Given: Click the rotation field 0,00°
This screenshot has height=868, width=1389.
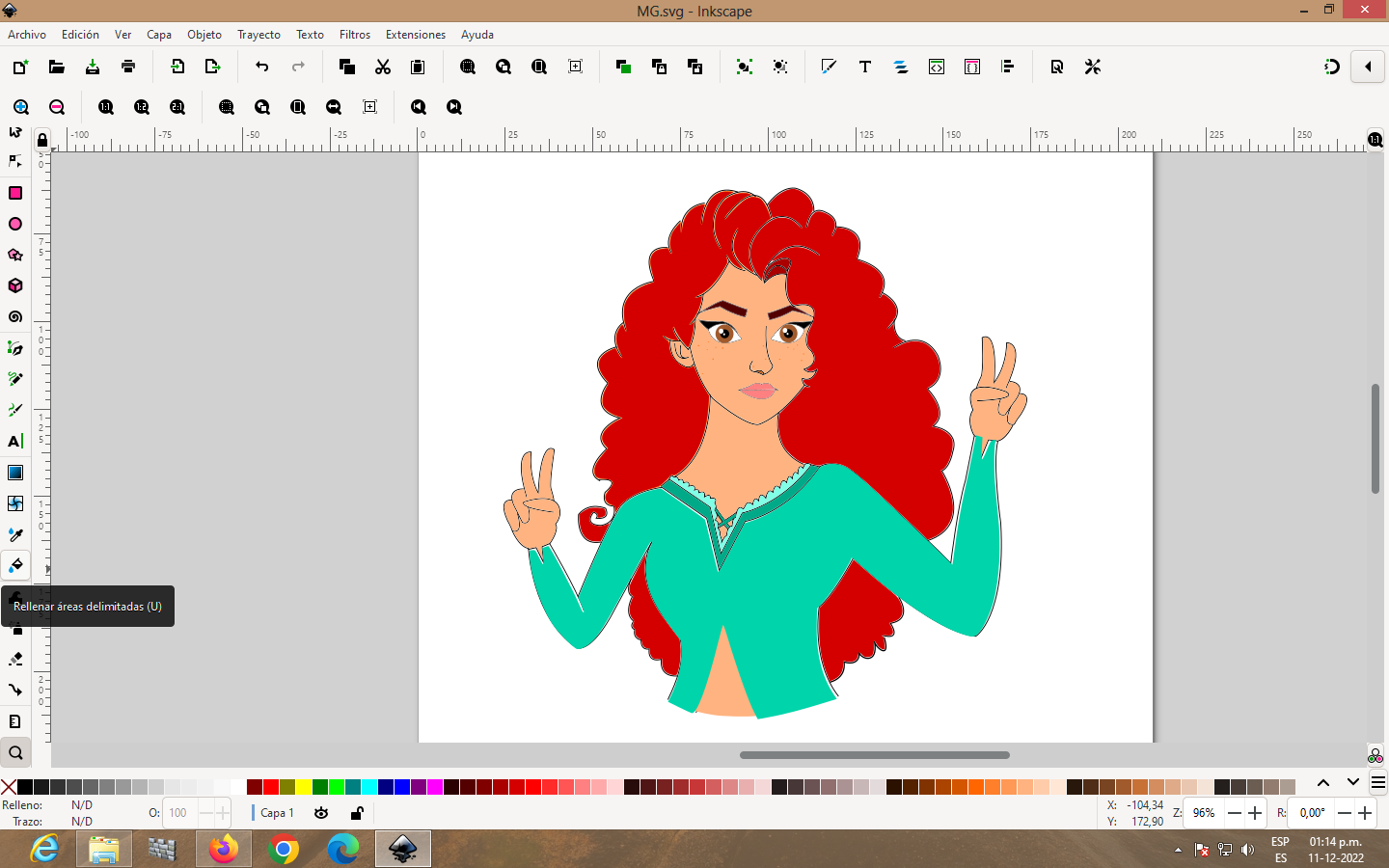Looking at the screenshot, I should click(1312, 813).
